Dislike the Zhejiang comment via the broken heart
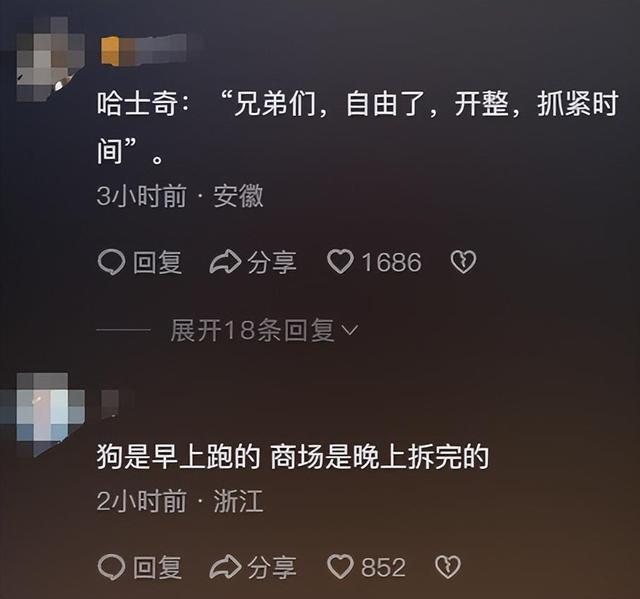The width and height of the screenshot is (640, 599). tap(448, 567)
